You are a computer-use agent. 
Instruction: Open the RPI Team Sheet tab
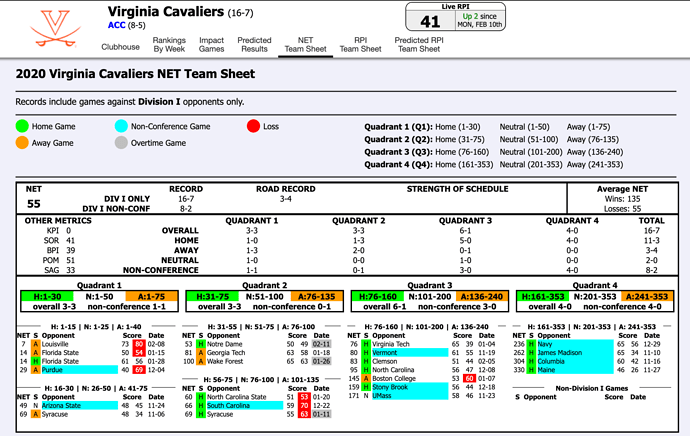(x=360, y=44)
